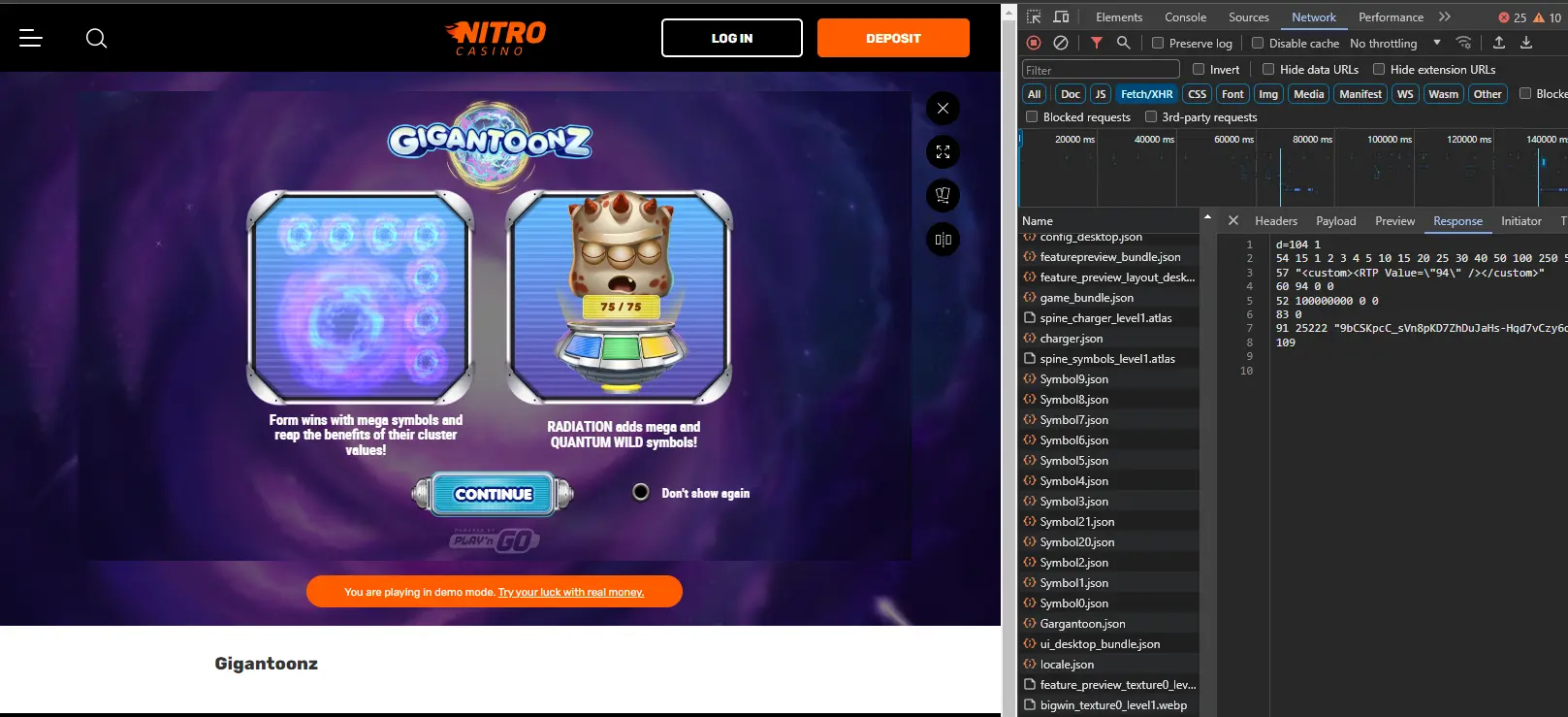This screenshot has height=717, width=1568.
Task: Click CONTINUE in the game intro
Action: [494, 494]
